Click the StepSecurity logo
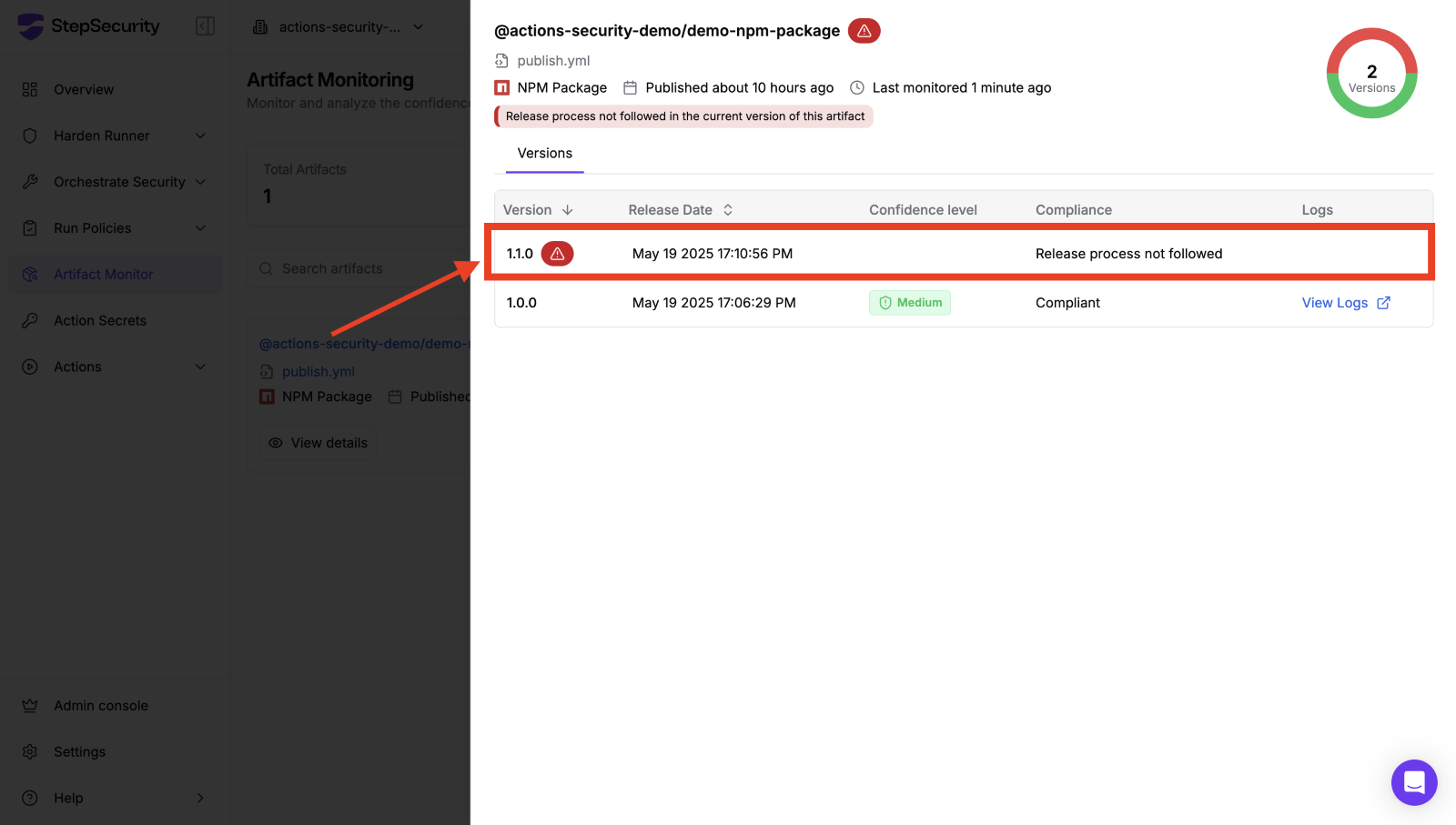Viewport: 1456px width, 825px height. (x=88, y=26)
